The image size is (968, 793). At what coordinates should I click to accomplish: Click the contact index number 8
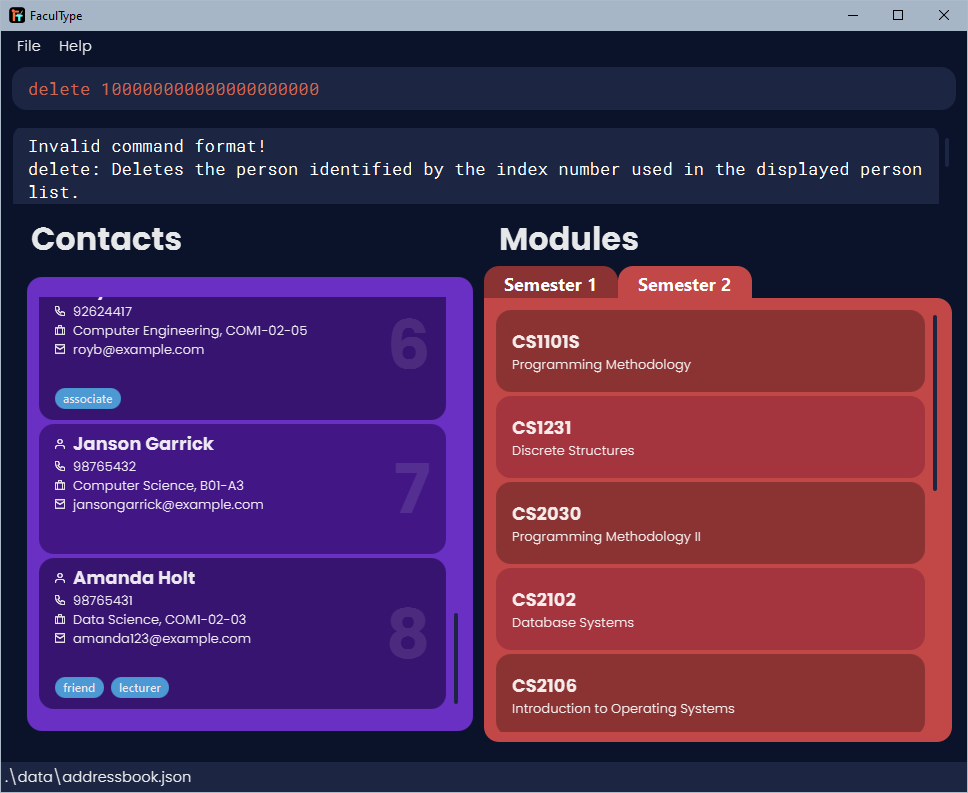408,633
